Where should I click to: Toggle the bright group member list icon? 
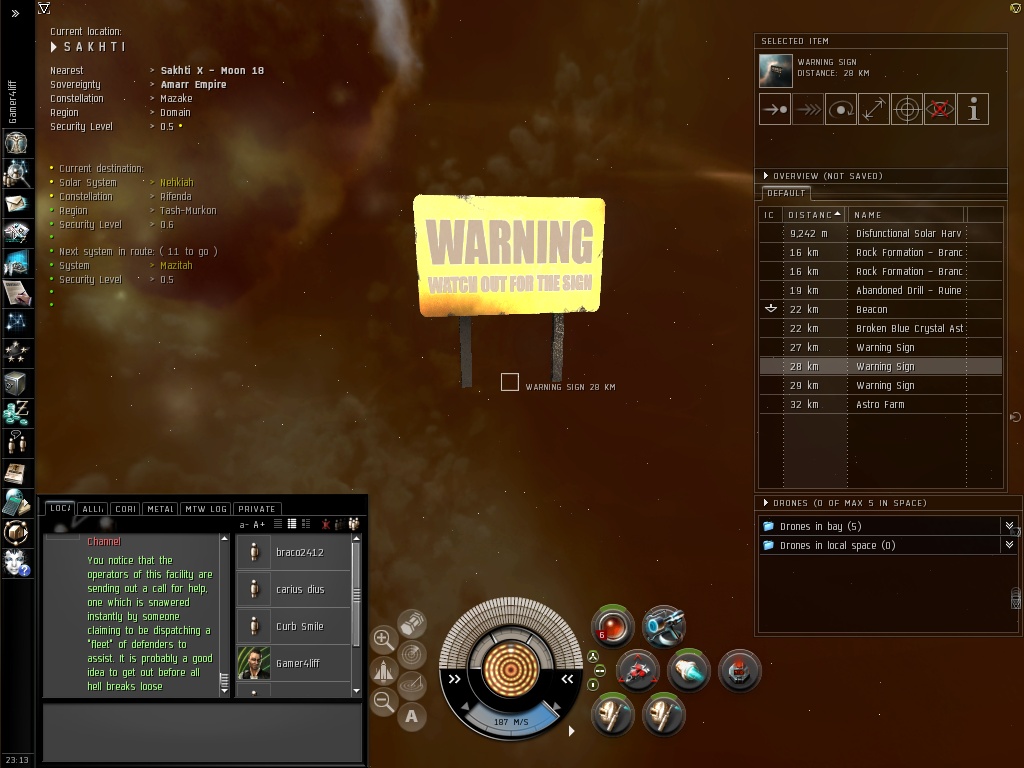(x=354, y=524)
